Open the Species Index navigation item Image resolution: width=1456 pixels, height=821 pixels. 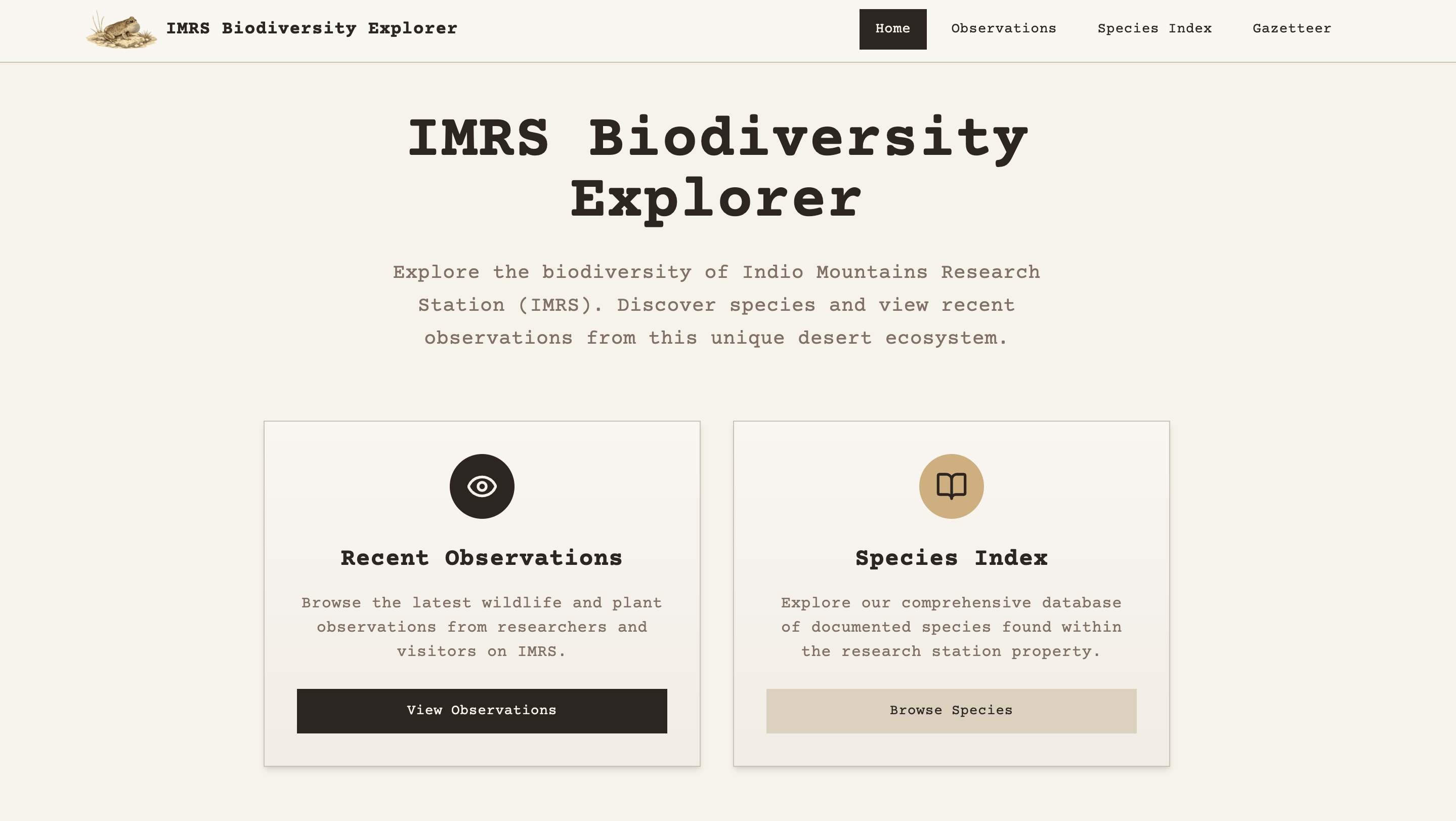1155,28
